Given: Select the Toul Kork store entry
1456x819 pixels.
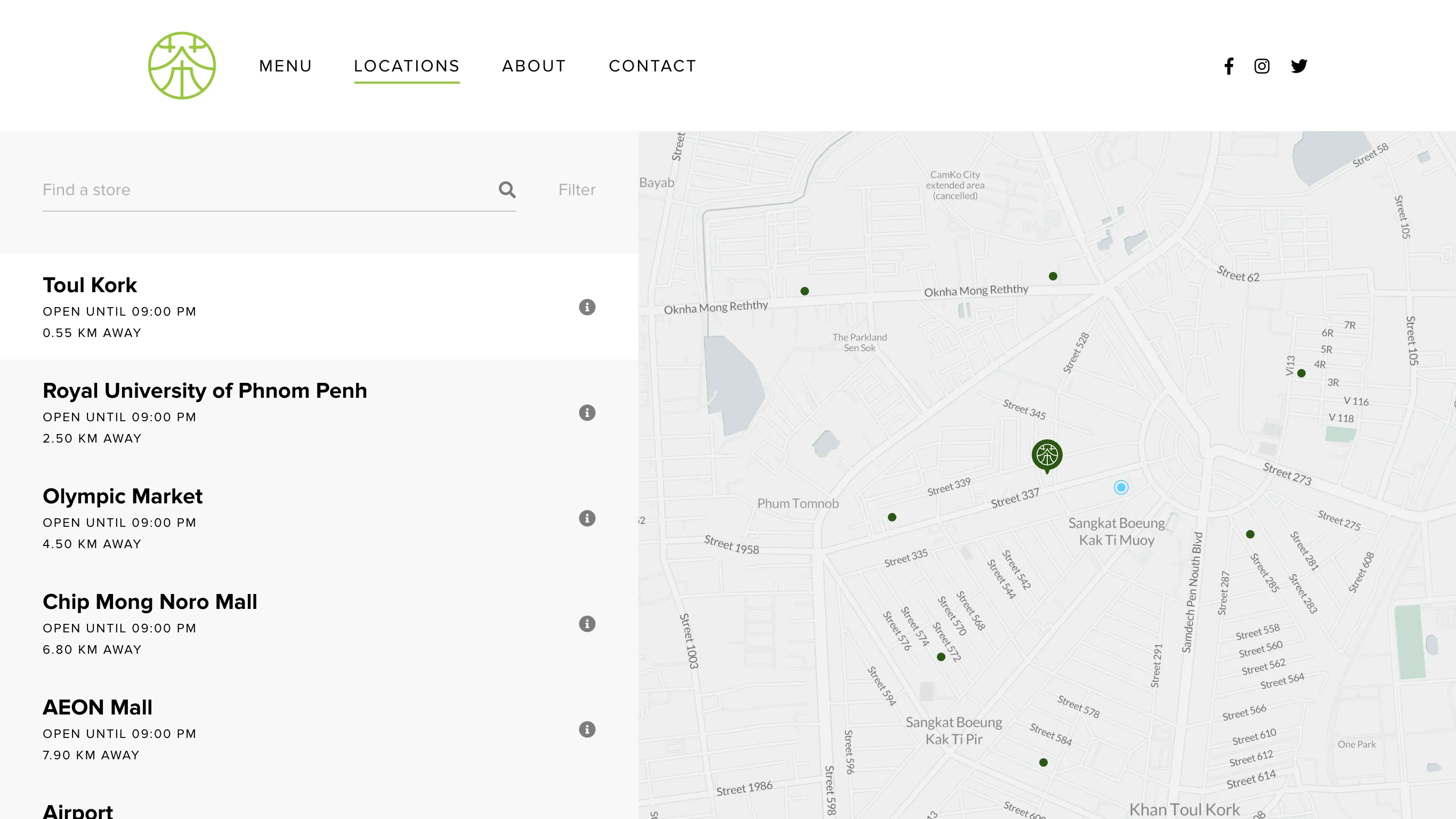Looking at the screenshot, I should tap(319, 307).
